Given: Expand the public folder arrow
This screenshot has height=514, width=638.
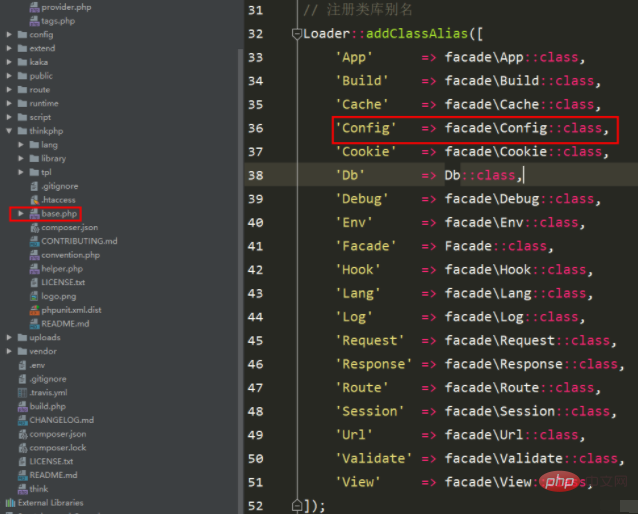Looking at the screenshot, I should click(9, 76).
